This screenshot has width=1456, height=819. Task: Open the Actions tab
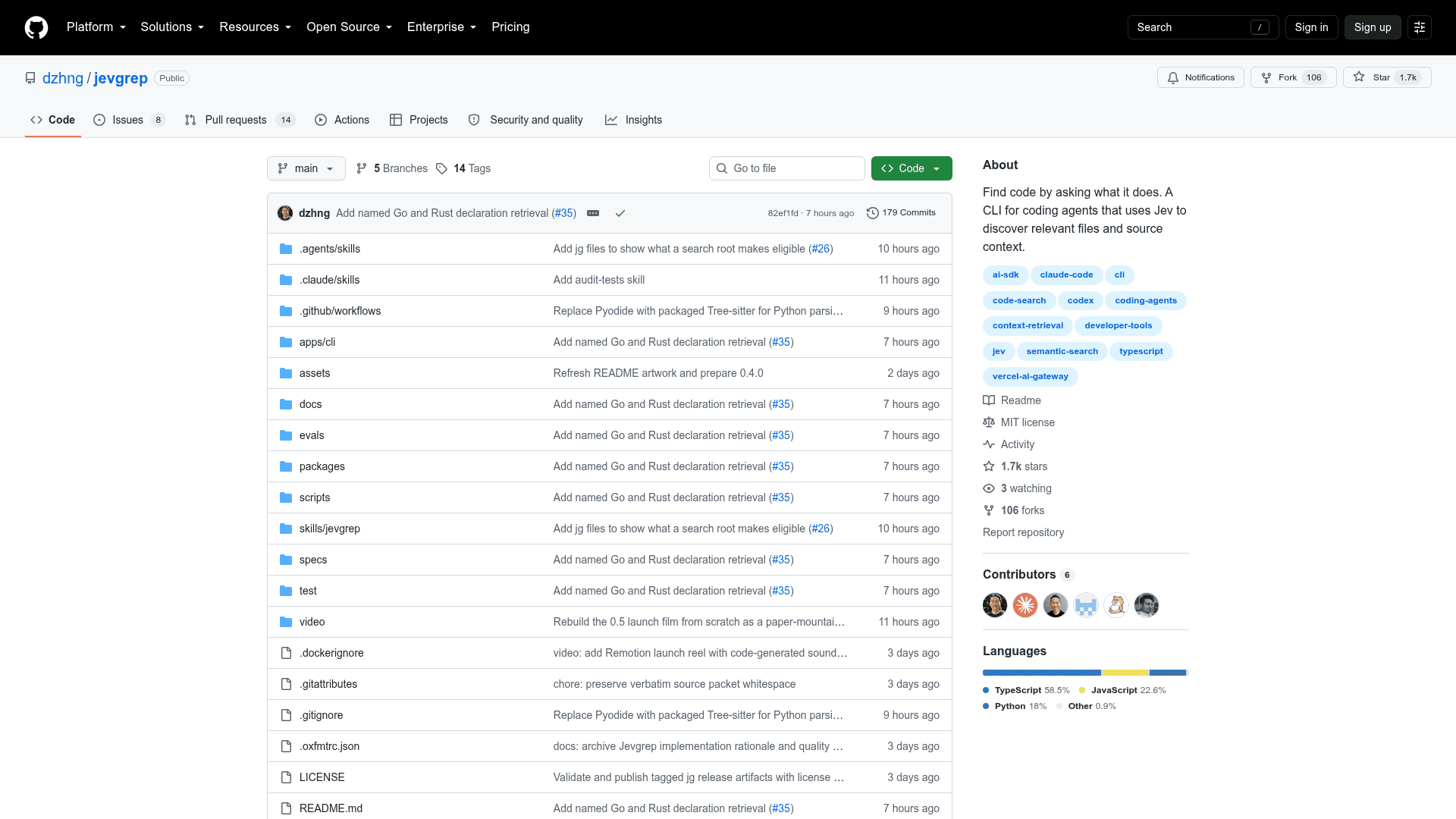pyautogui.click(x=342, y=120)
